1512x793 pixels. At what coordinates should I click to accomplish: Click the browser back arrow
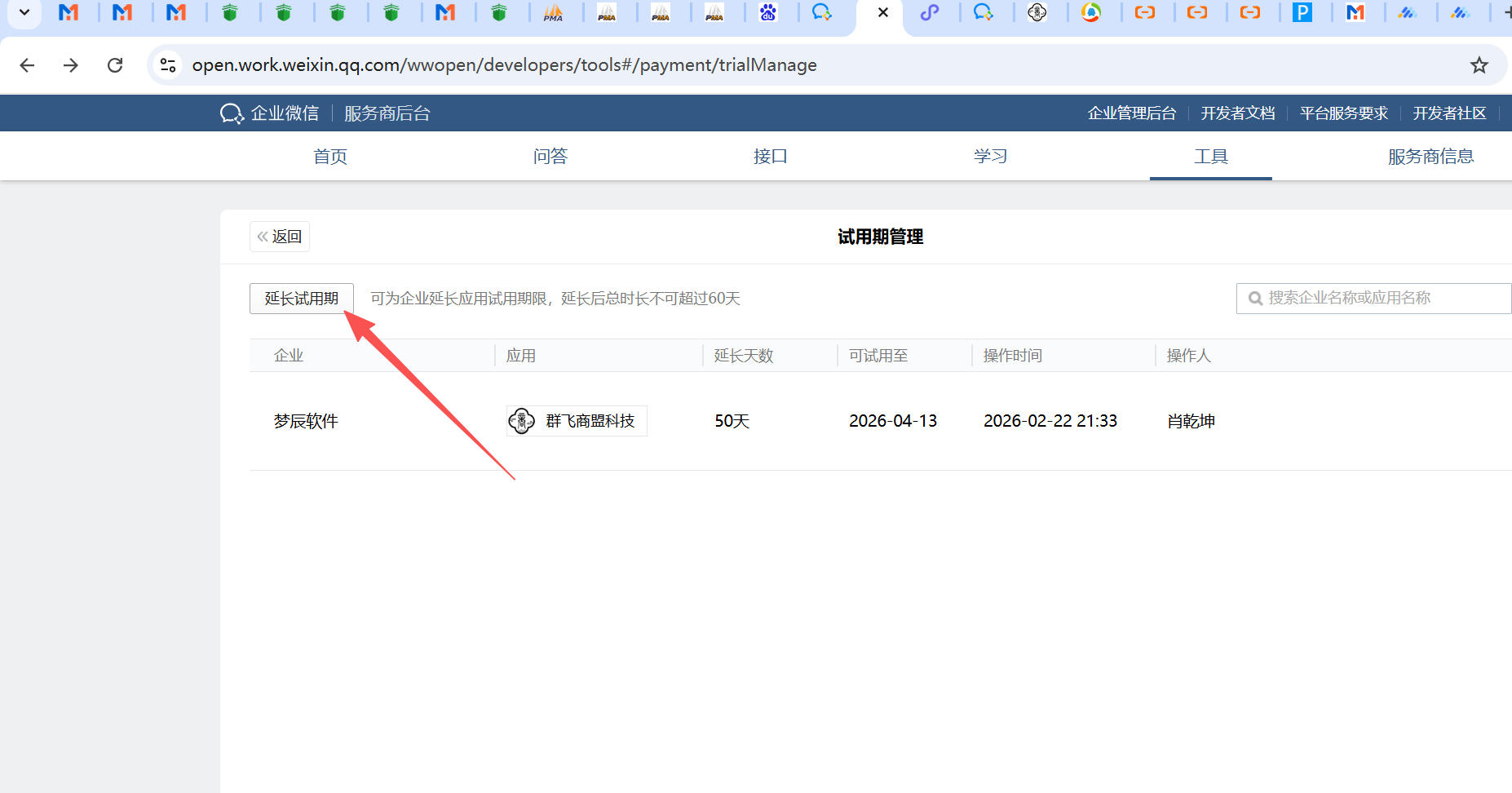click(27, 65)
